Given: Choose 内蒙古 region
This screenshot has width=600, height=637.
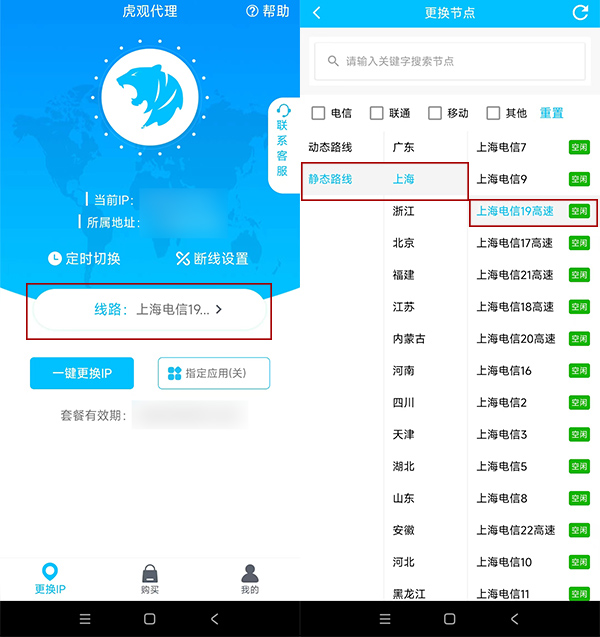Looking at the screenshot, I should (409, 339).
